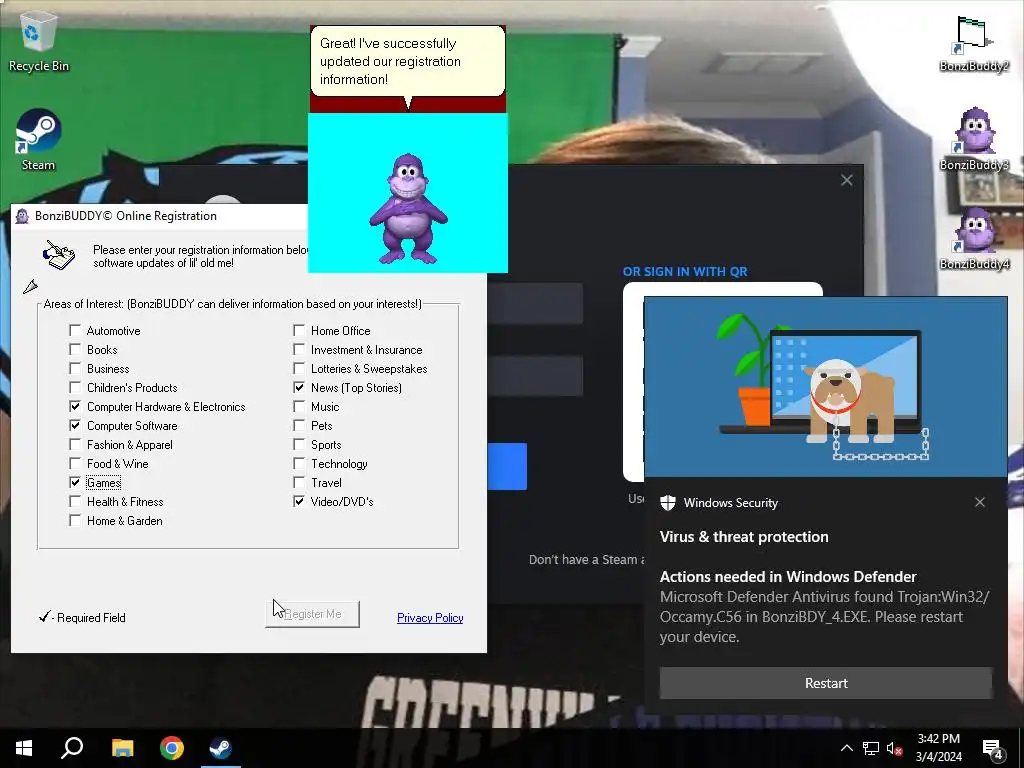Check Home & Garden checkbox

(x=75, y=520)
